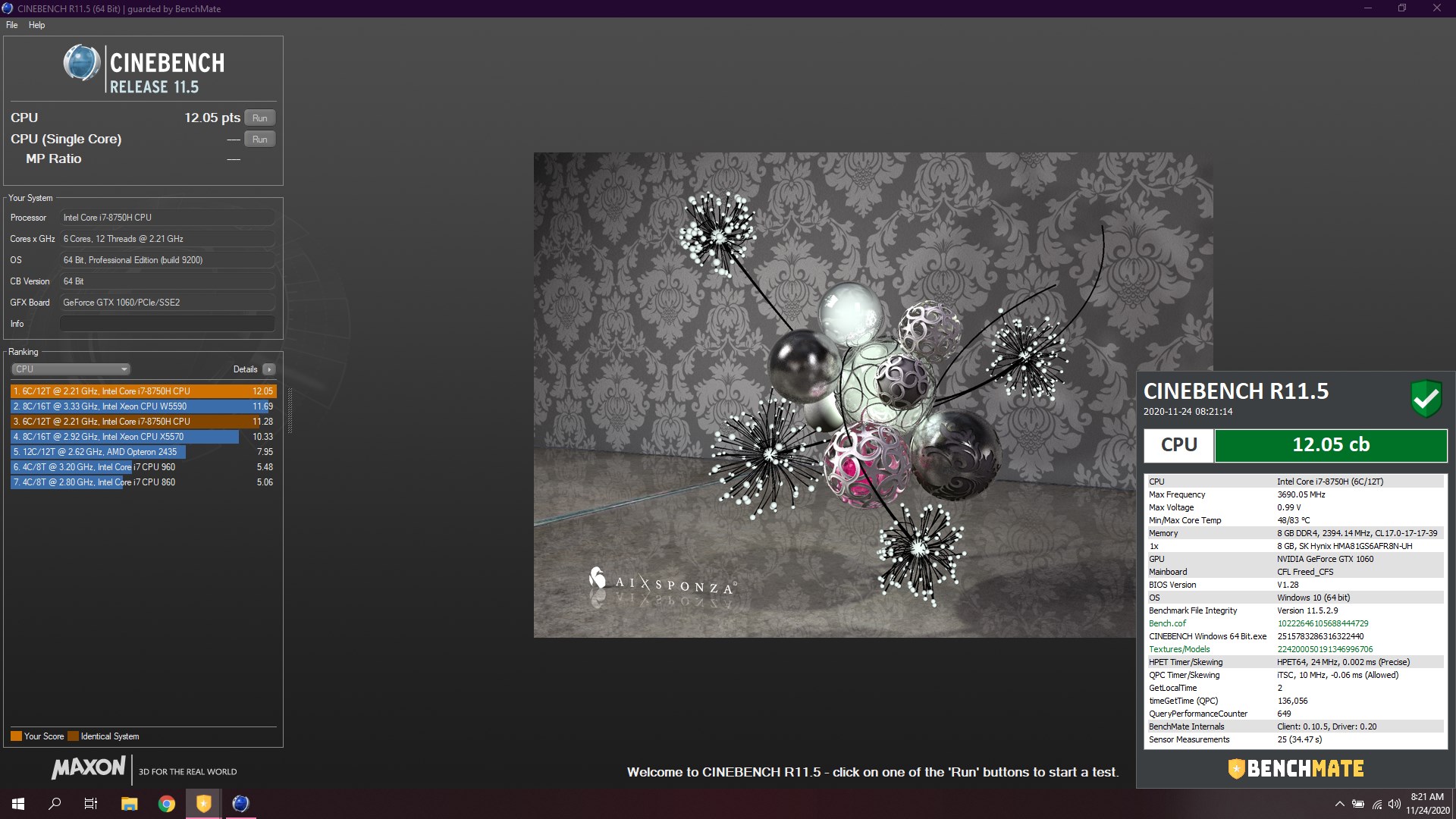Show hidden system tray icons
1456x819 pixels.
point(1339,804)
